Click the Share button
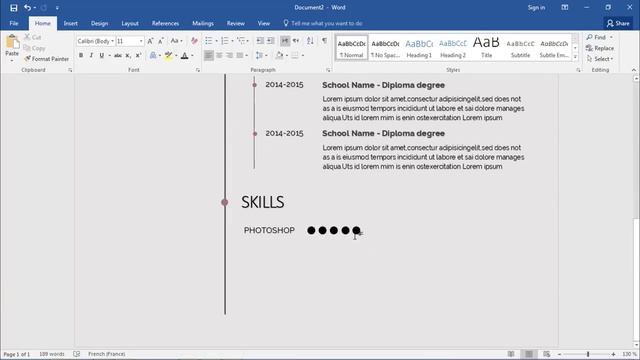 click(618, 24)
